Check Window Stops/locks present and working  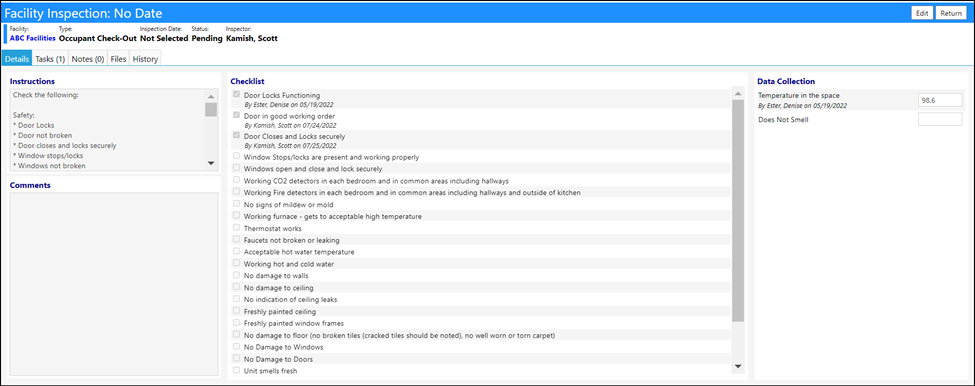click(x=236, y=157)
